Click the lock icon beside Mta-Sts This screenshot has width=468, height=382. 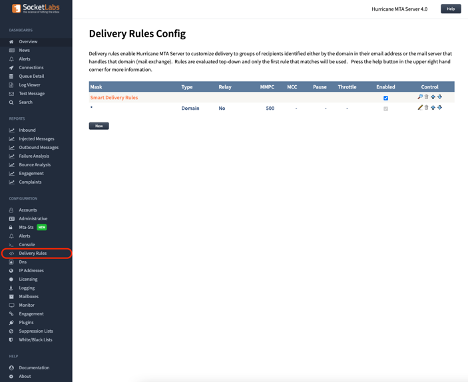(x=11, y=227)
